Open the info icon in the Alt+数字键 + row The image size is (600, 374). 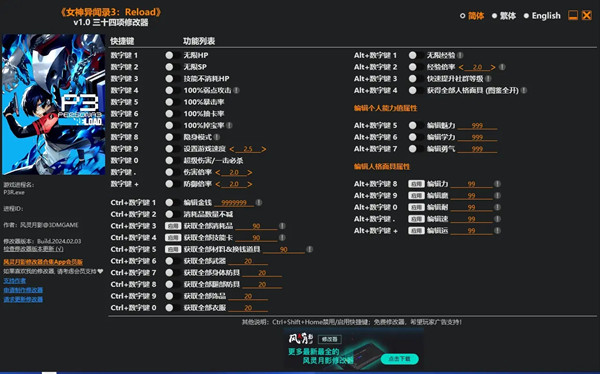pos(497,230)
